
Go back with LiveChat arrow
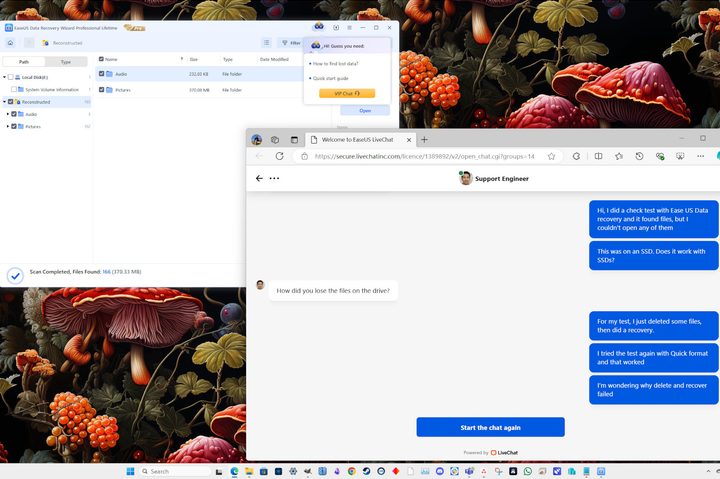coord(259,178)
